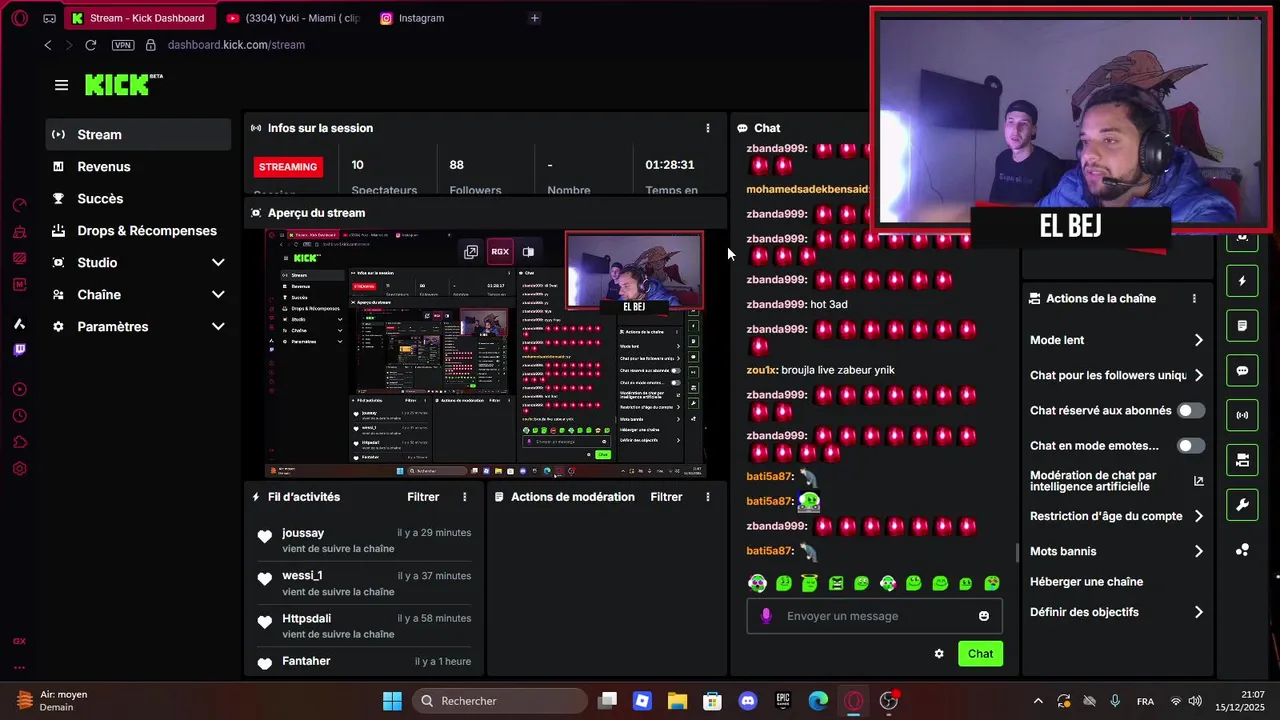Image resolution: width=1280 pixels, height=720 pixels.
Task: Click the Filtrer button in Fil d'activités
Action: [x=423, y=497]
